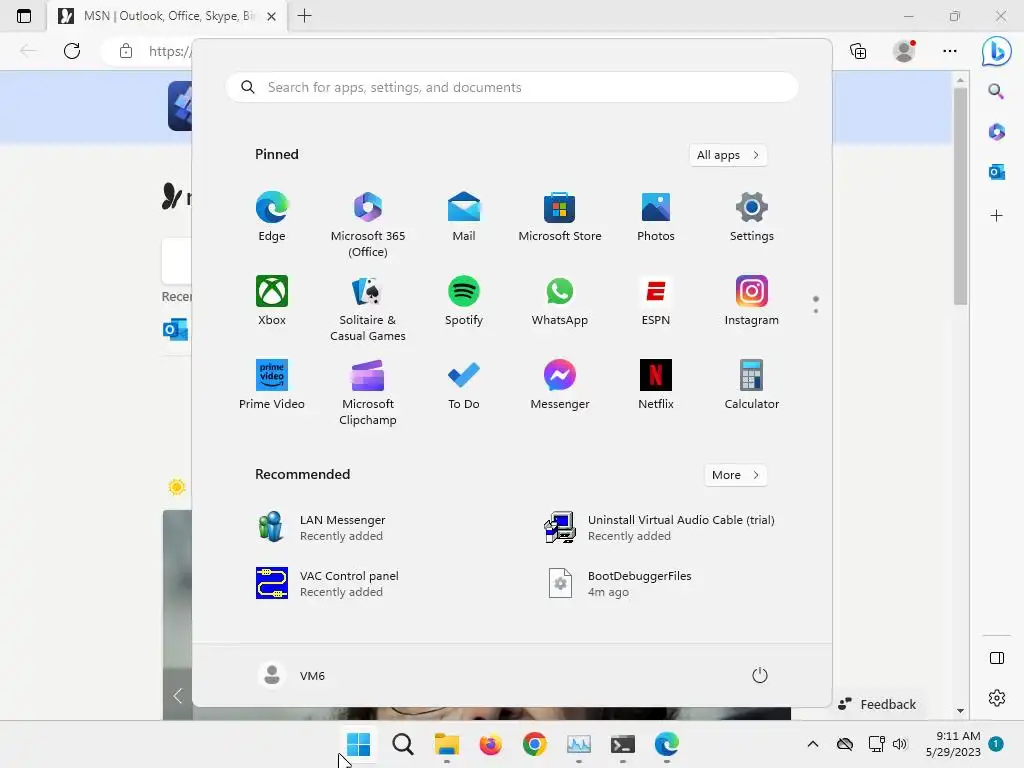Launch the To Do app
The width and height of the screenshot is (1024, 768).
pyautogui.click(x=464, y=385)
